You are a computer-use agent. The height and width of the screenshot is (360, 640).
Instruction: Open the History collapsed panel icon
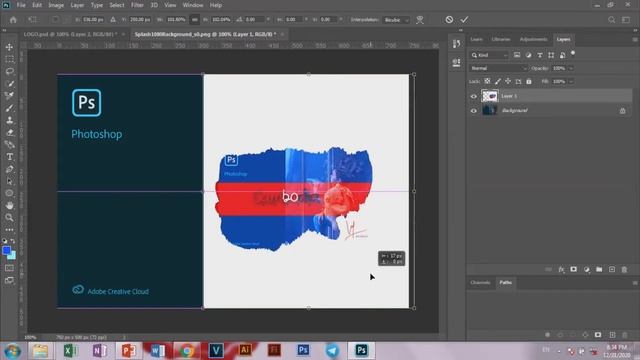[x=456, y=44]
